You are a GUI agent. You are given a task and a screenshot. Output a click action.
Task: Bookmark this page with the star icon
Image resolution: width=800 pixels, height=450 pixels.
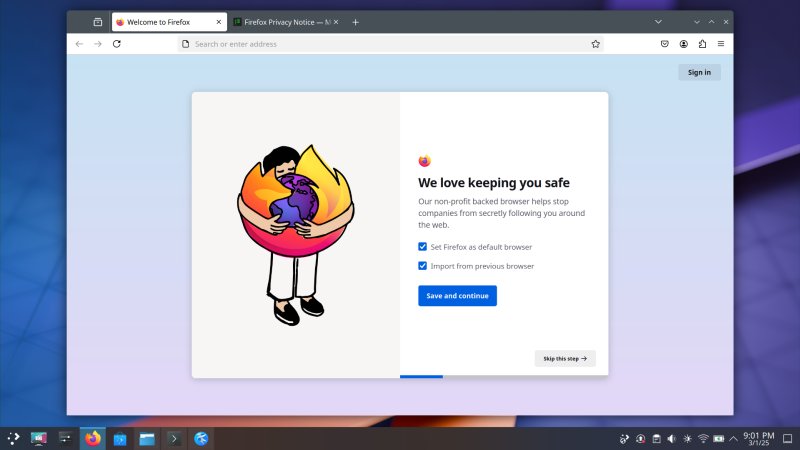point(595,44)
